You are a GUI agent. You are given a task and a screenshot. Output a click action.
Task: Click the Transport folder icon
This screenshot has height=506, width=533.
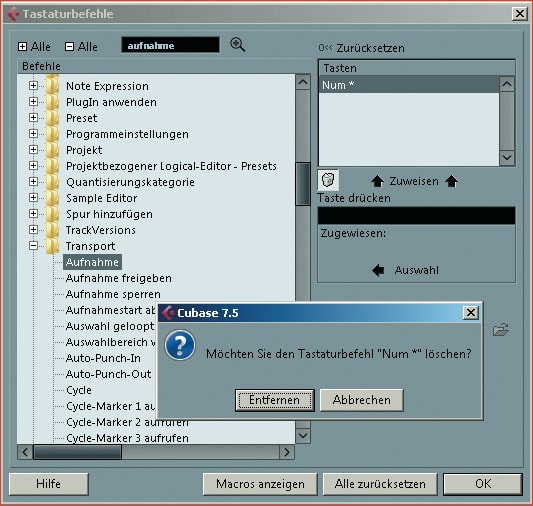[52, 246]
